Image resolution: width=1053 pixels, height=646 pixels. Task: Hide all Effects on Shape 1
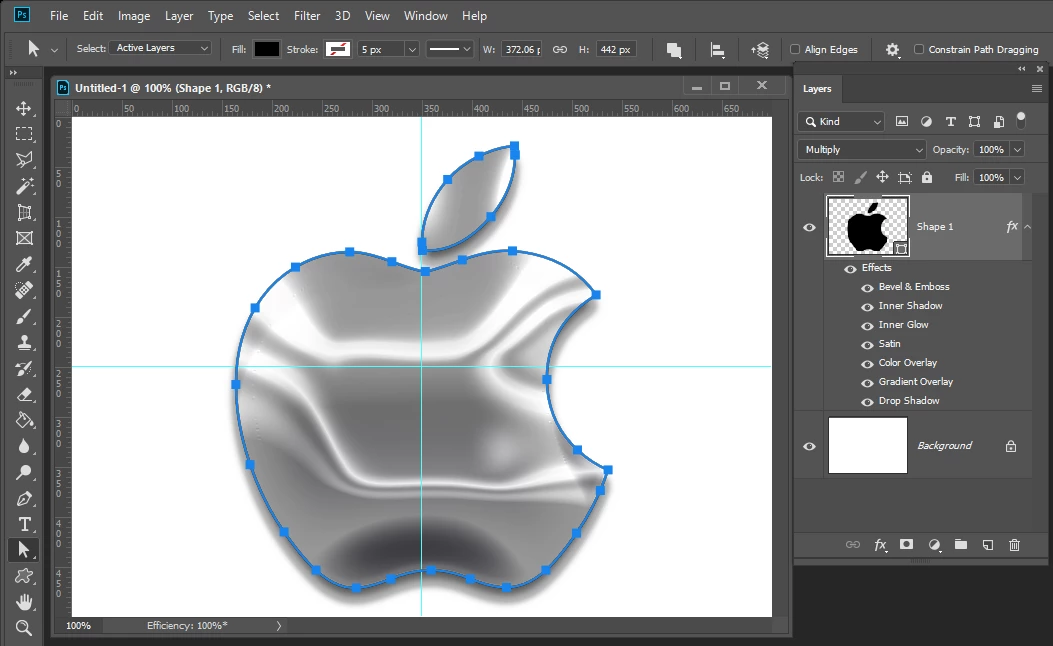tap(850, 268)
